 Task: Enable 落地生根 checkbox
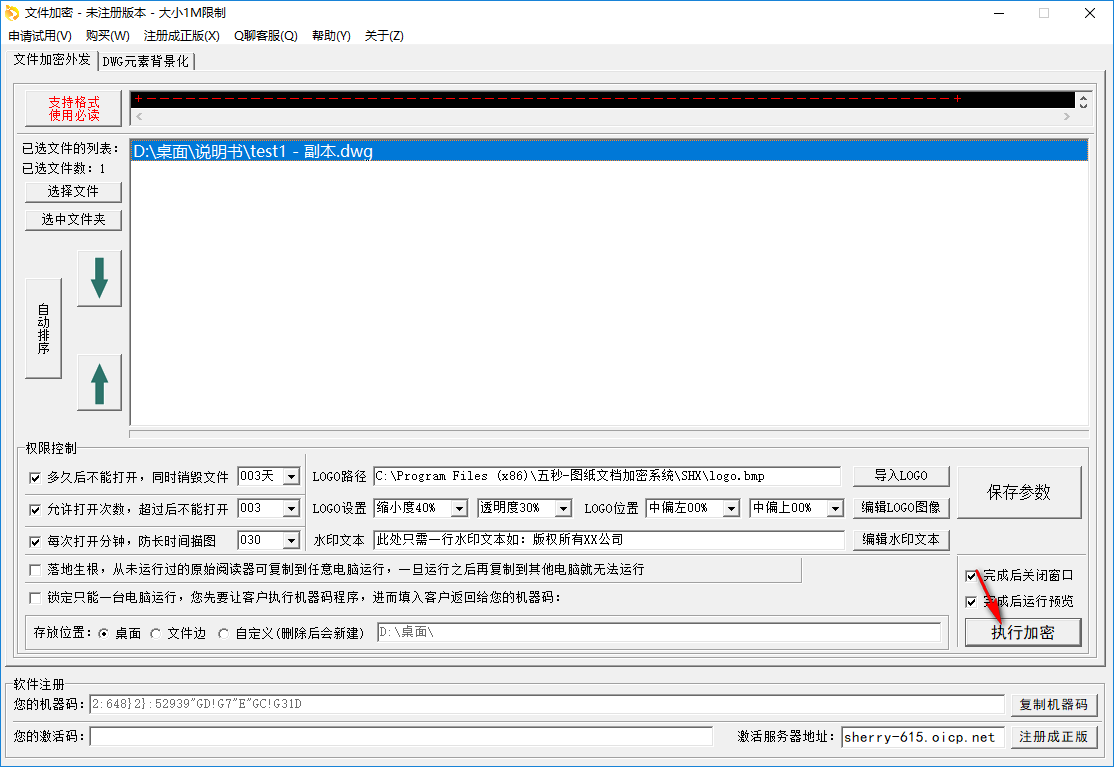(x=35, y=570)
